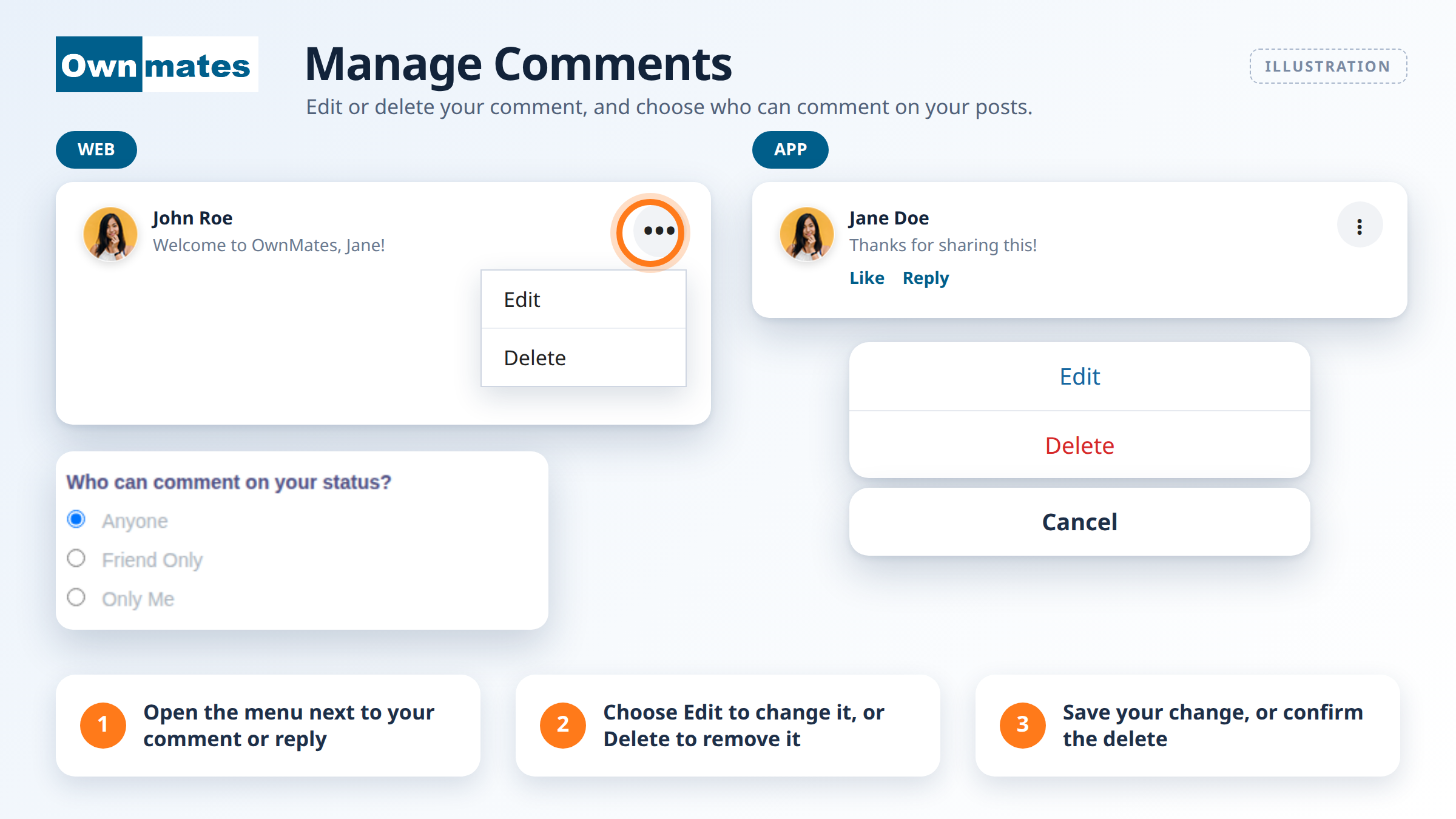Choose Edit in the web comment dropdown menu

pyautogui.click(x=584, y=300)
